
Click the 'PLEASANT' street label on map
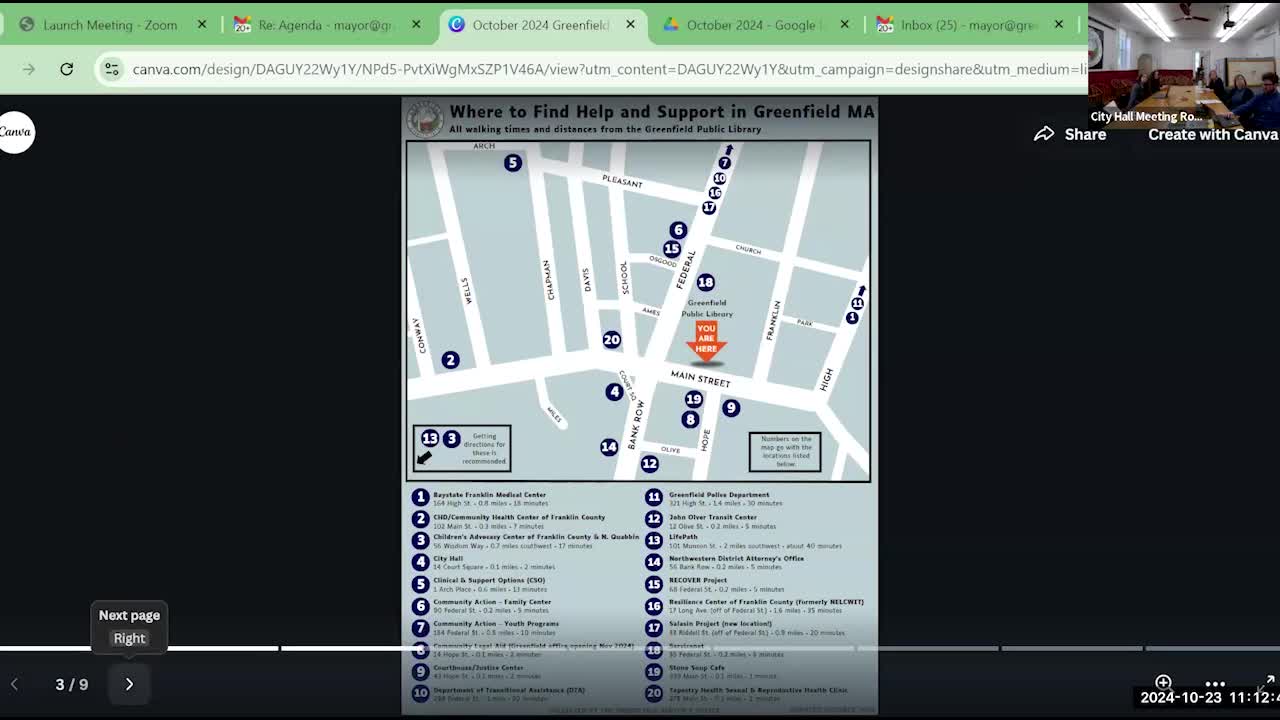click(x=622, y=181)
